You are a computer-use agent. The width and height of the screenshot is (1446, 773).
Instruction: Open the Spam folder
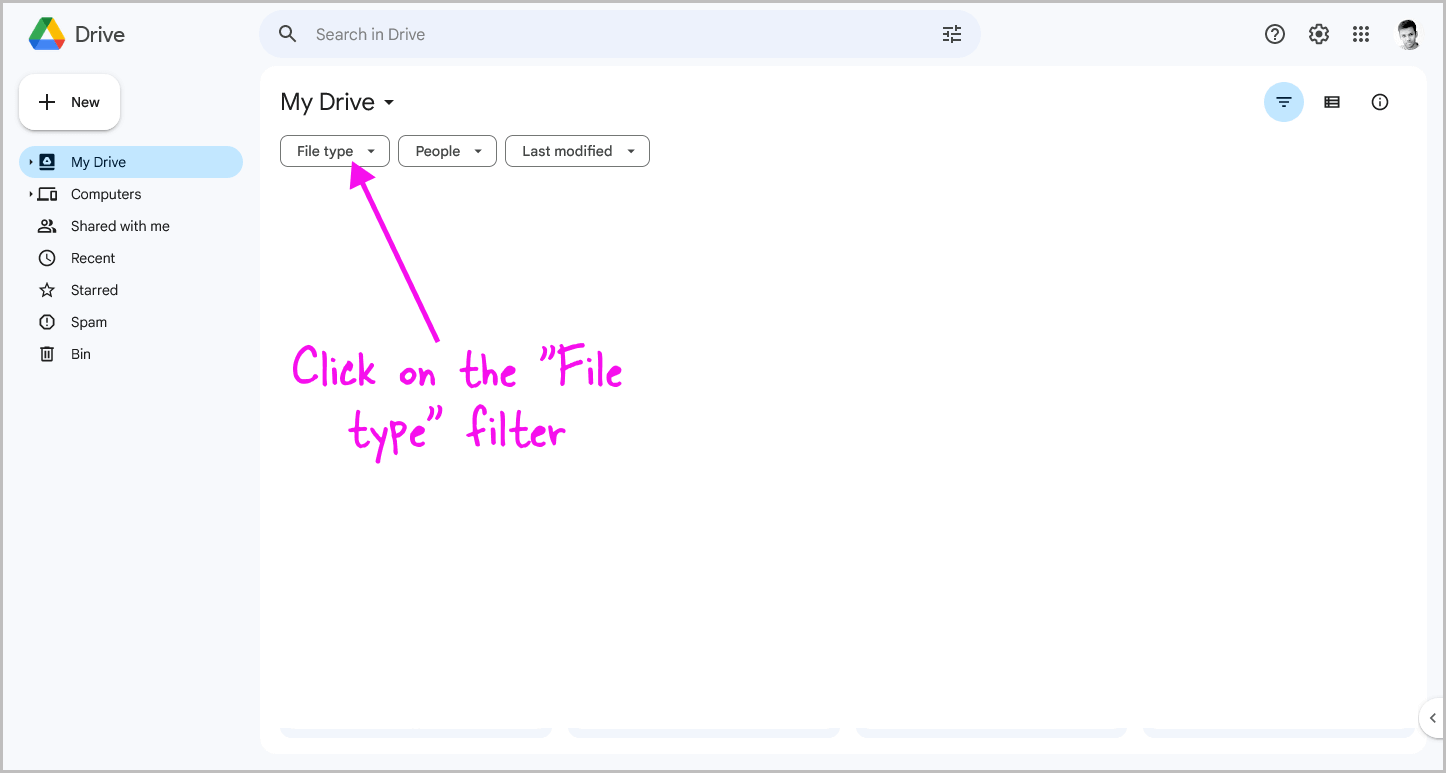click(89, 321)
